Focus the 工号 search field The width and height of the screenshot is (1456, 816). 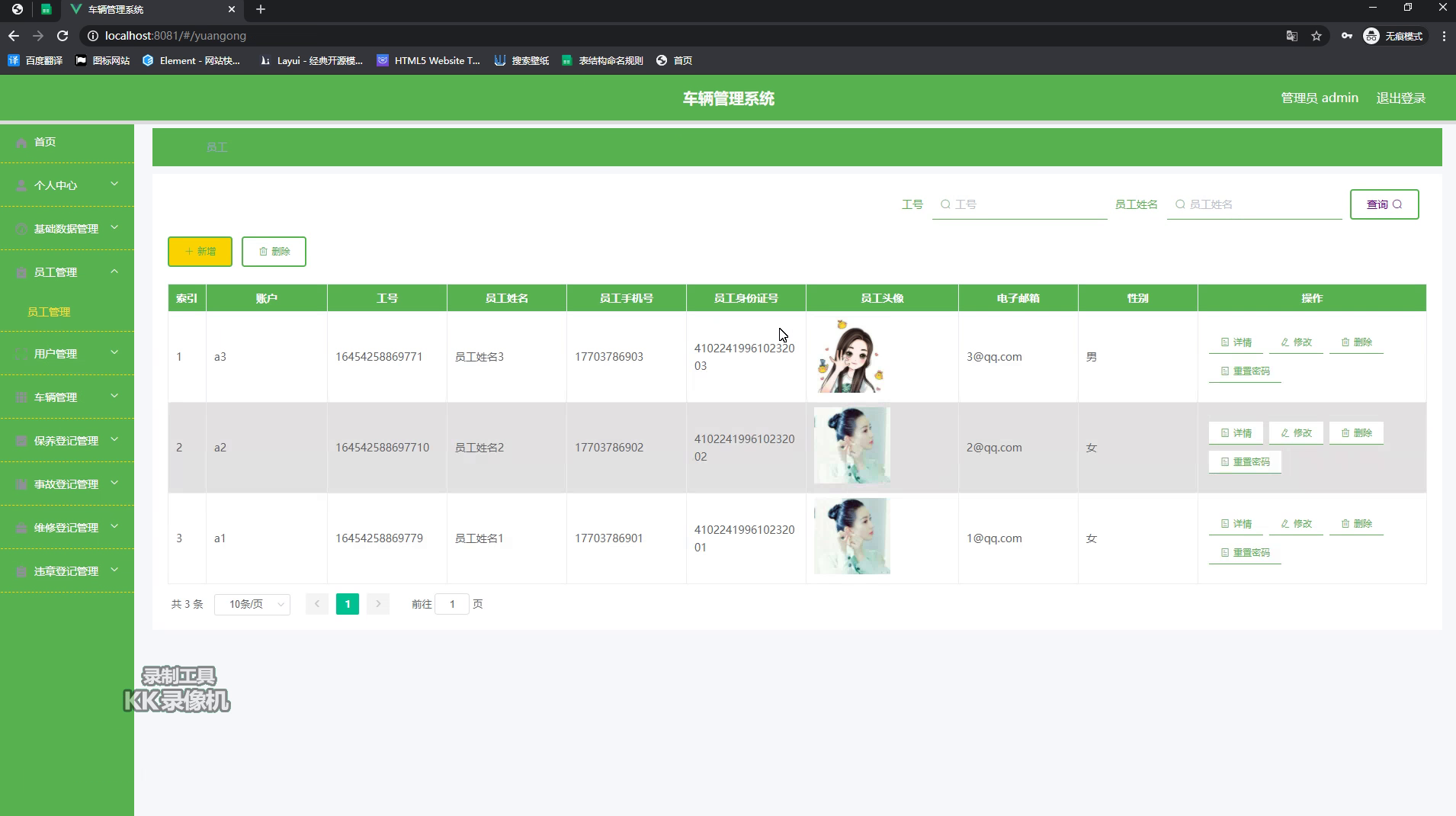tap(1019, 204)
